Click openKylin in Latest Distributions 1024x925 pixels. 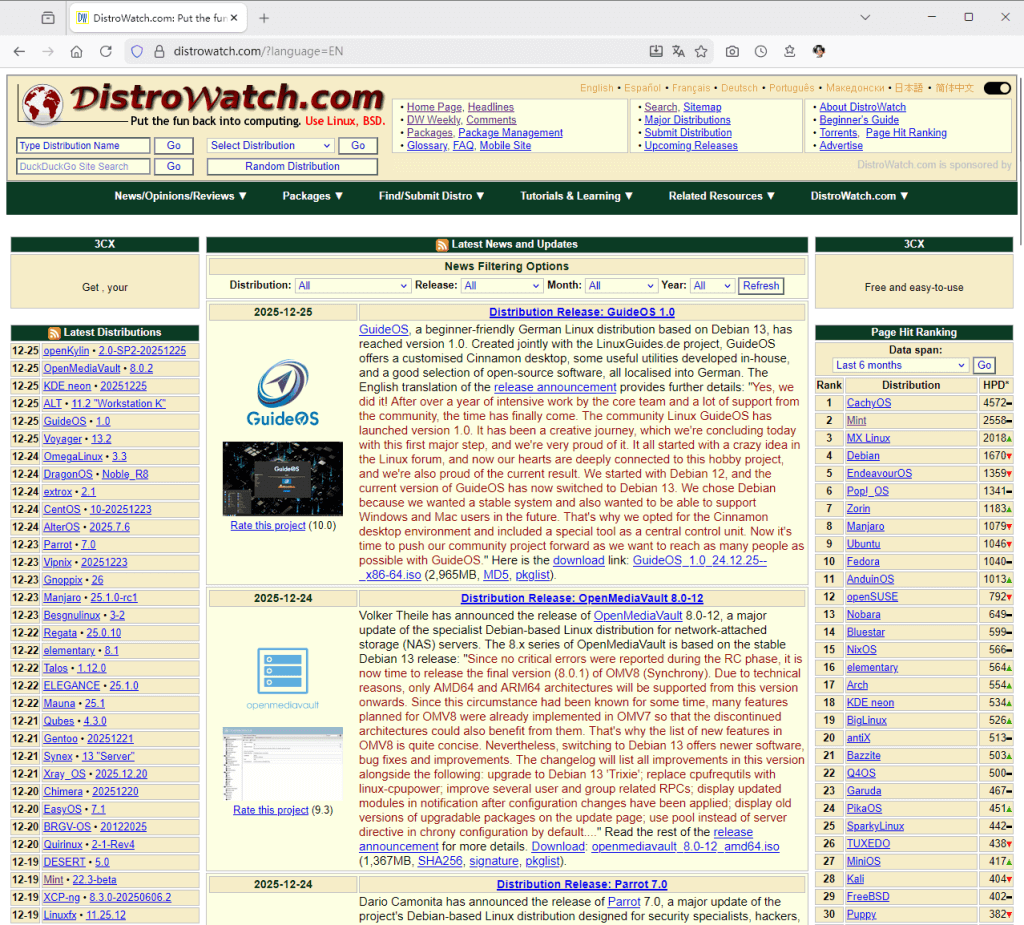coord(66,351)
